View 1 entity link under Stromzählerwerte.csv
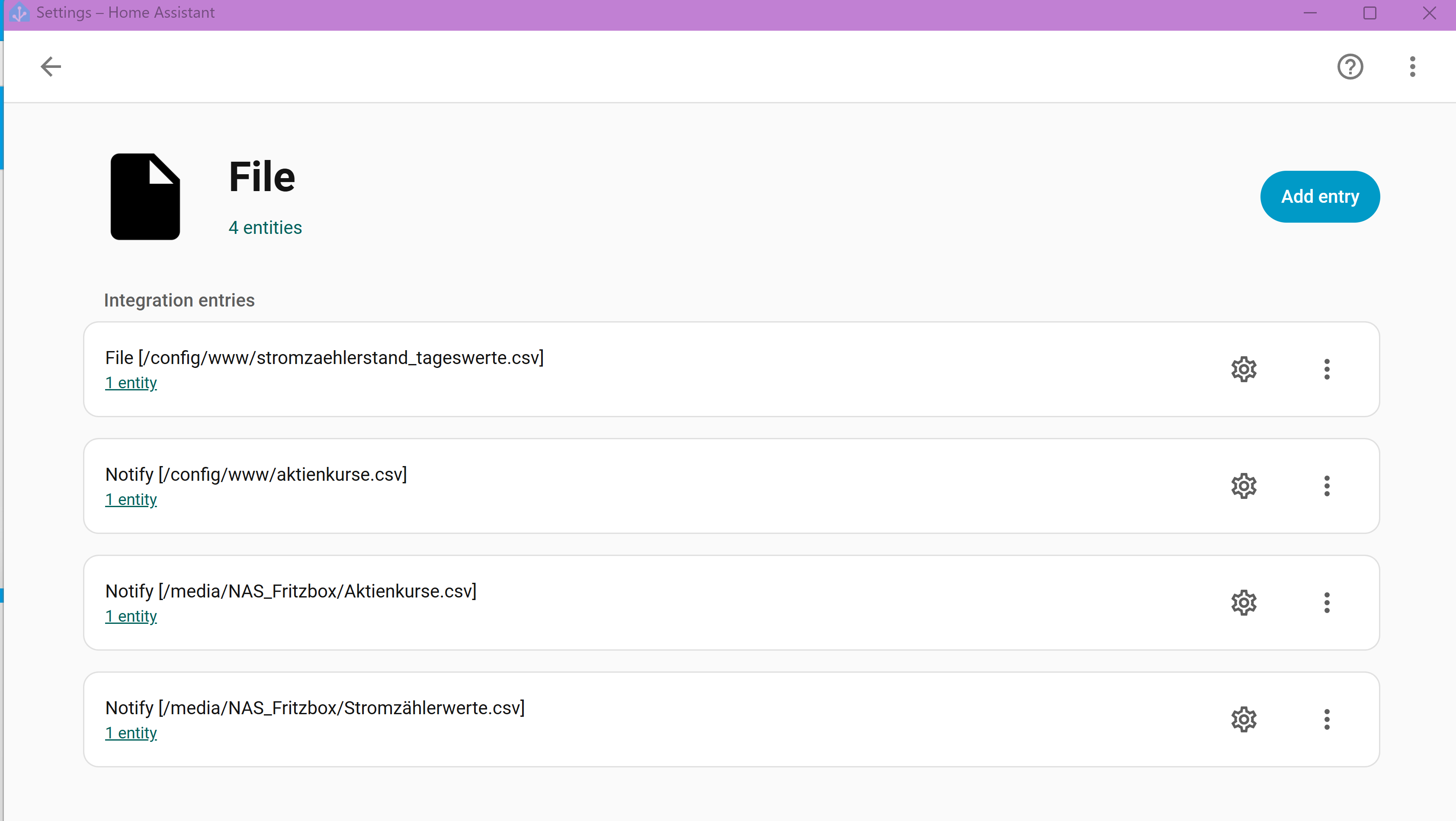The height and width of the screenshot is (821, 1456). pos(131,733)
